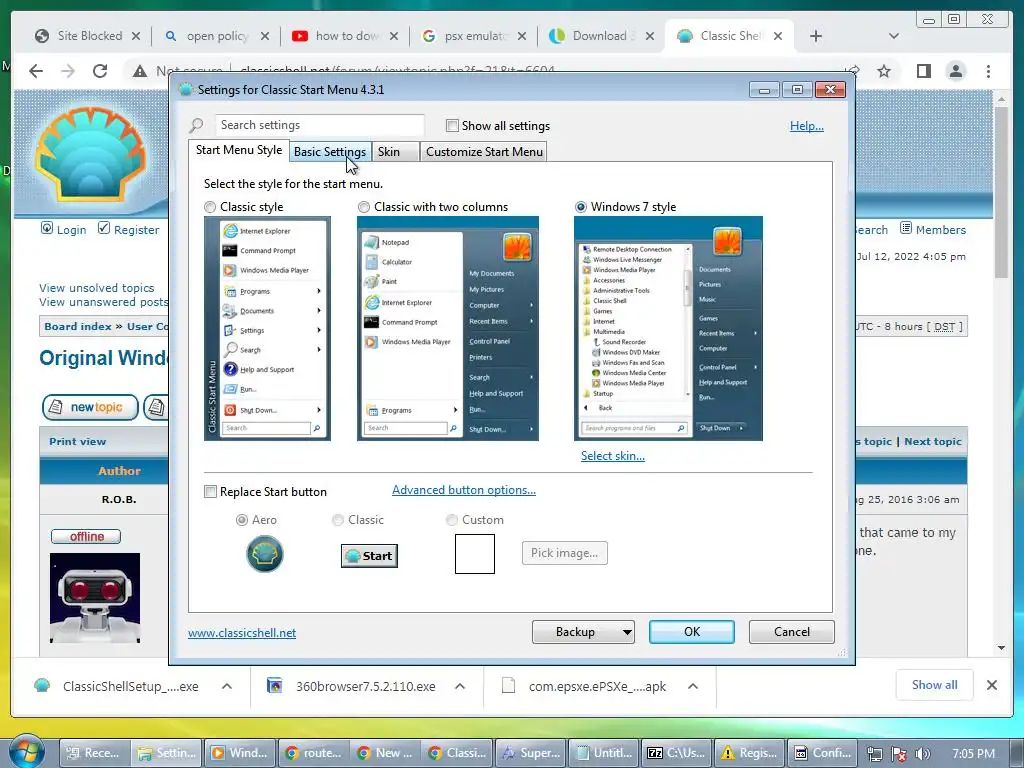Open Advanced button options link
The width and height of the screenshot is (1024, 768).
[464, 490]
